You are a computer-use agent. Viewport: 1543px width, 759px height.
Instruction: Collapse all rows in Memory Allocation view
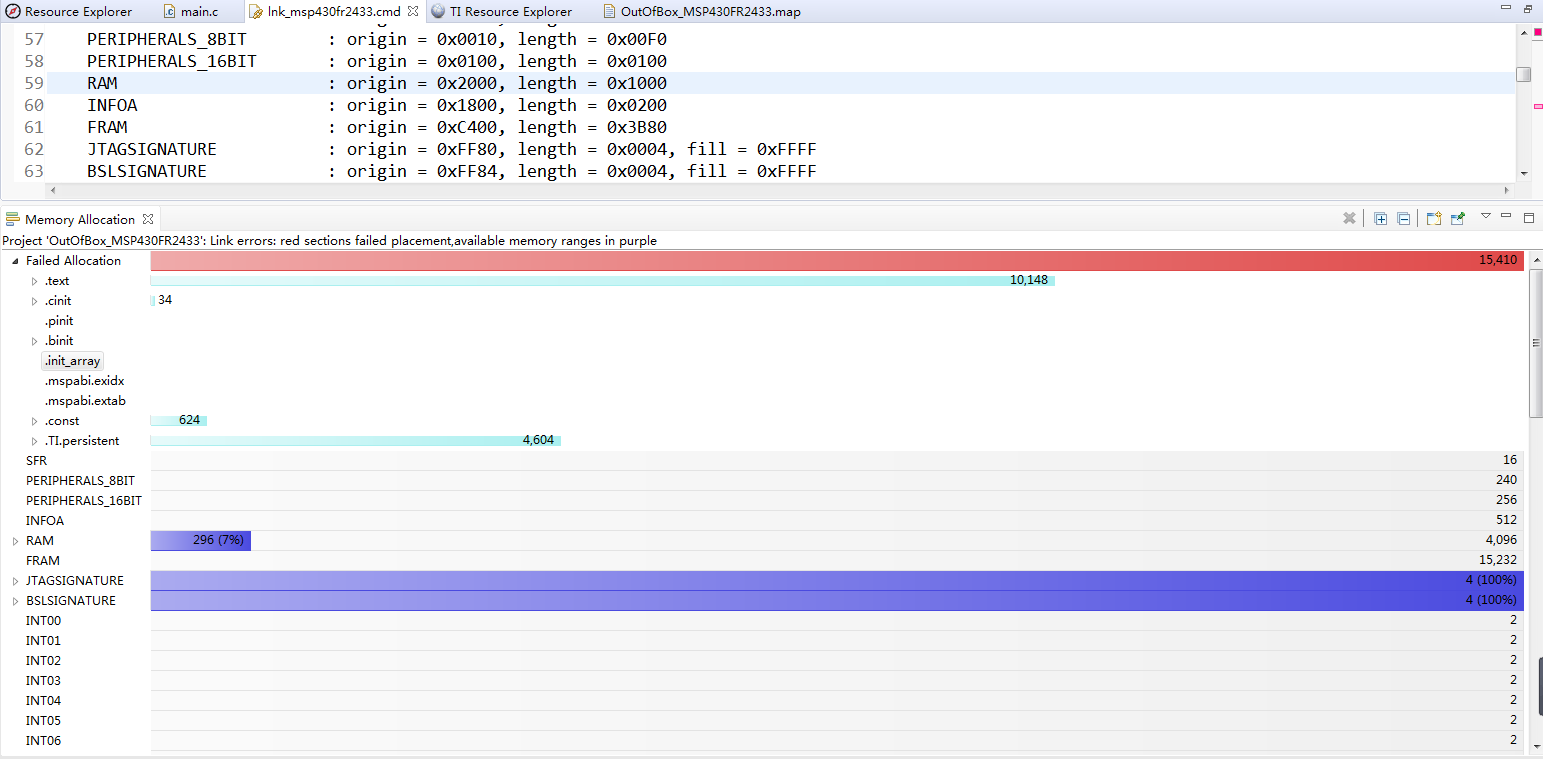(x=1403, y=219)
